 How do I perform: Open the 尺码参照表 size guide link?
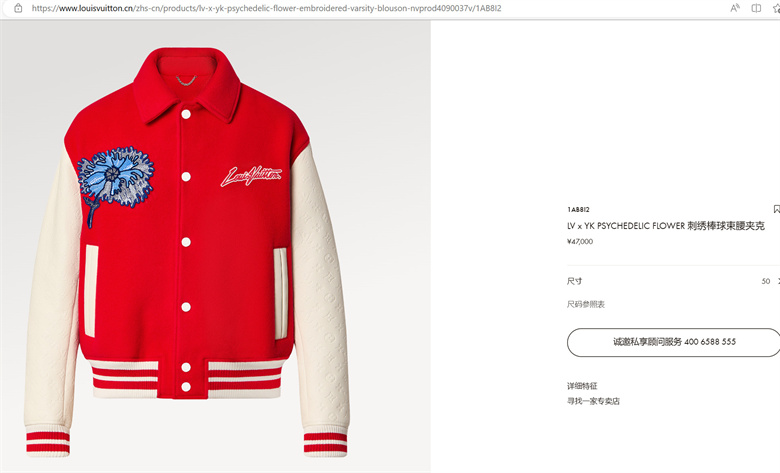[x=585, y=304]
